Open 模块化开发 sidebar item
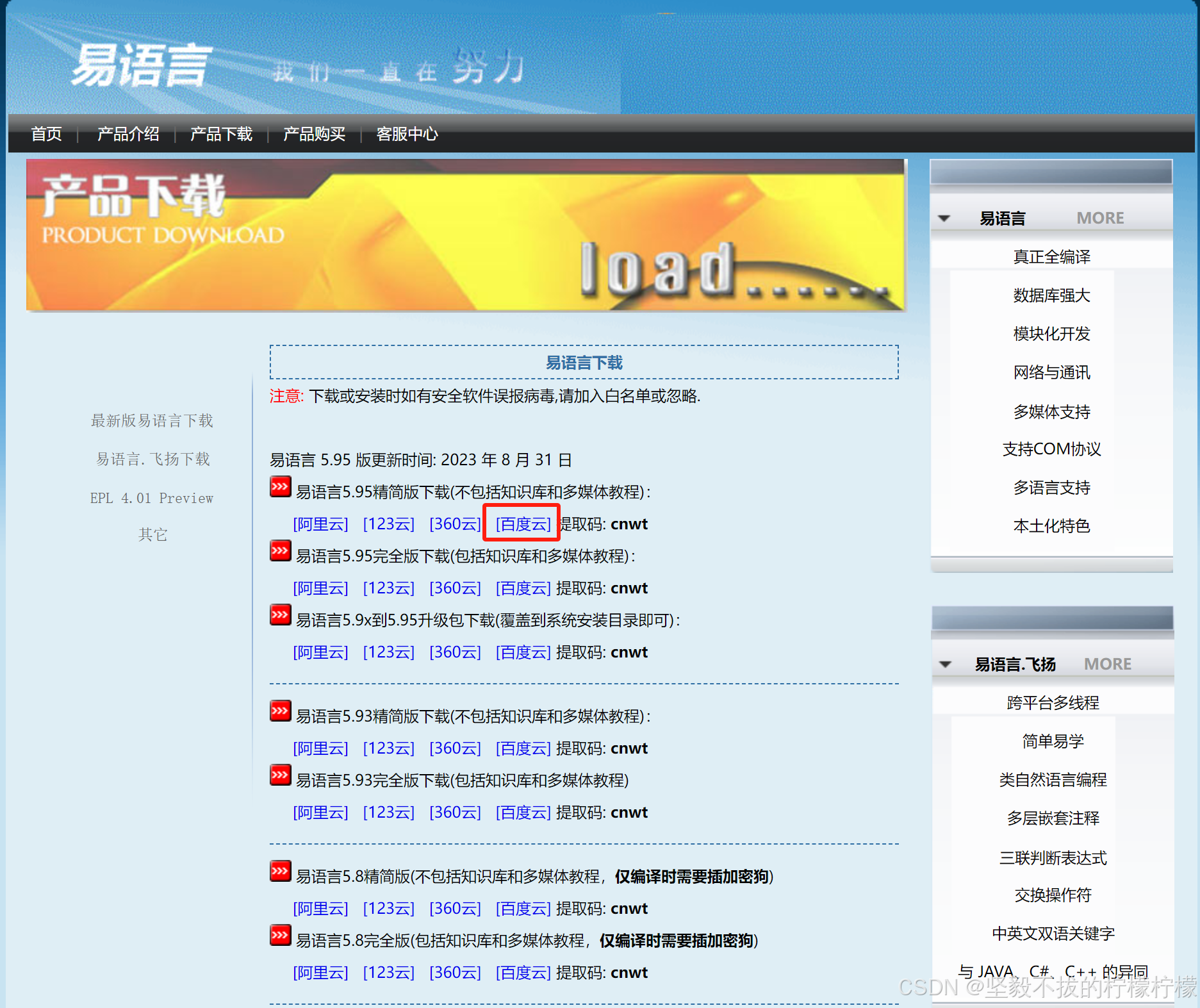This screenshot has width=1200, height=1008. pyautogui.click(x=1052, y=334)
